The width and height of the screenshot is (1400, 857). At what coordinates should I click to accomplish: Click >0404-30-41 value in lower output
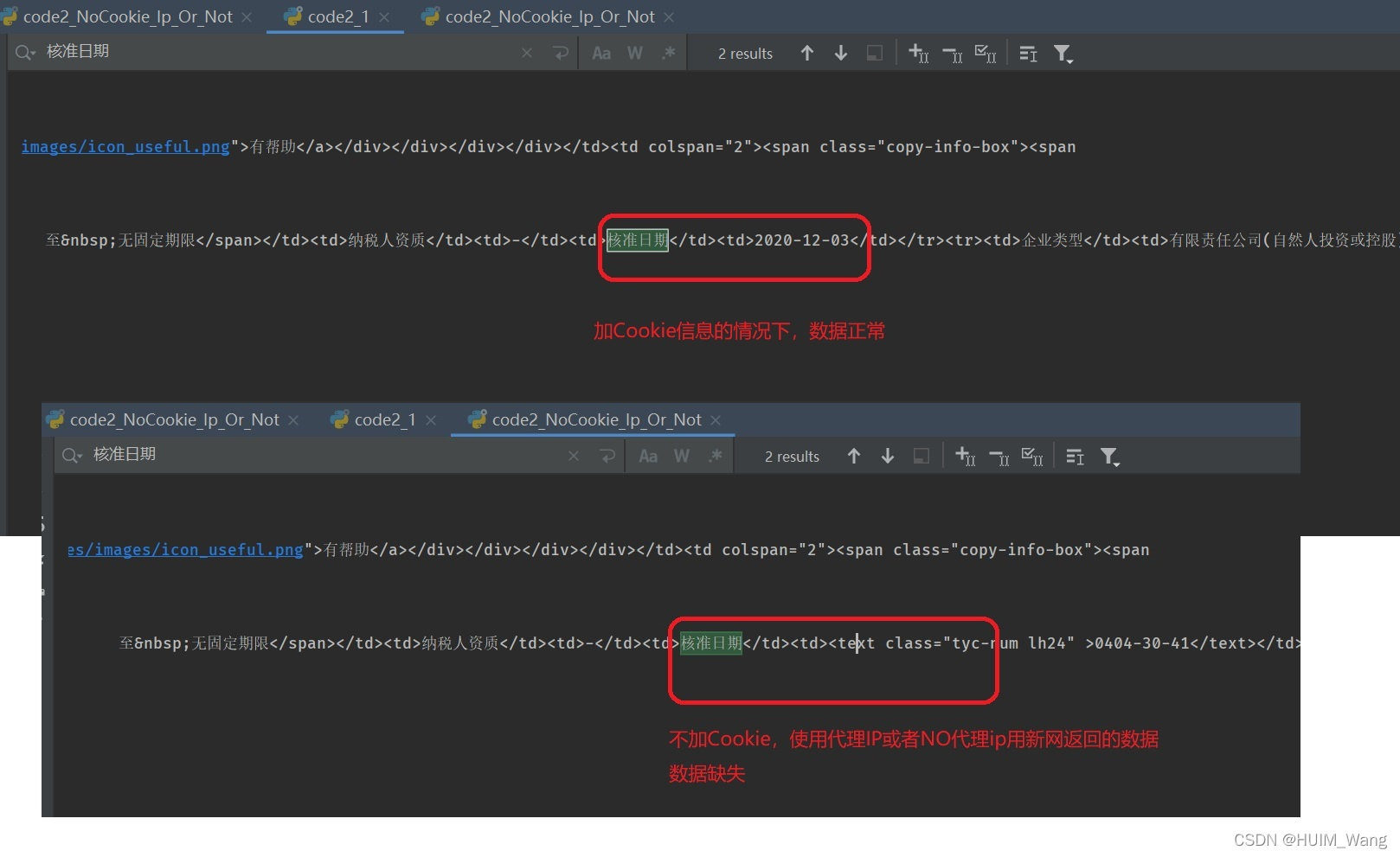[1137, 643]
